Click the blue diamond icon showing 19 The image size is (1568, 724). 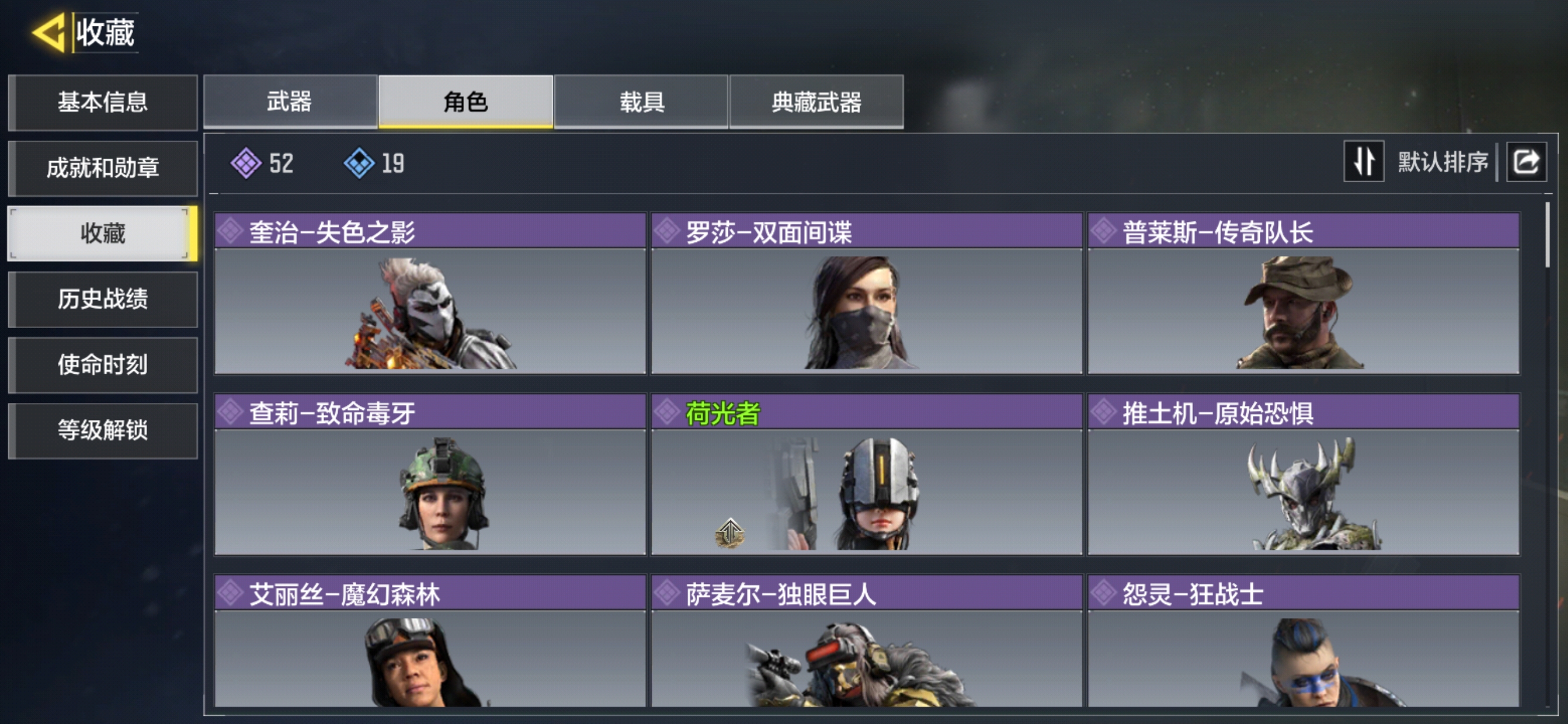[359, 163]
